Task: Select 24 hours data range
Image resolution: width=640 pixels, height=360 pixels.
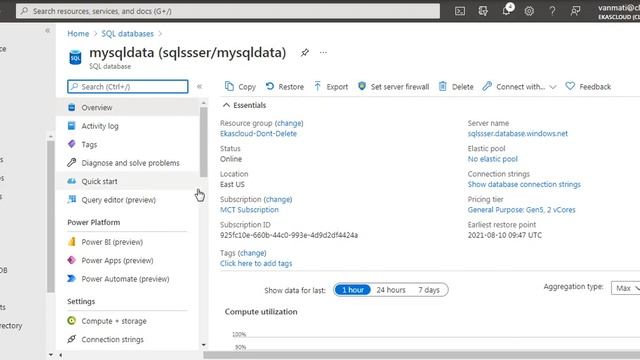Action: pyautogui.click(x=391, y=290)
